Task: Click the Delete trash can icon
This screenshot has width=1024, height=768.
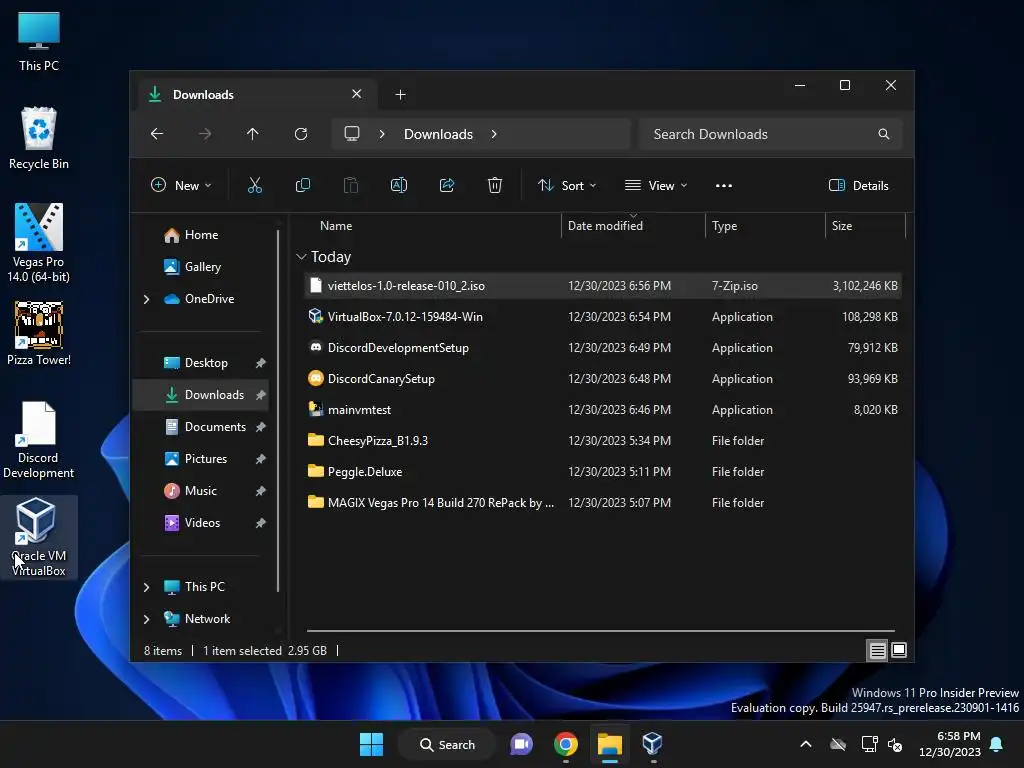Action: click(495, 185)
